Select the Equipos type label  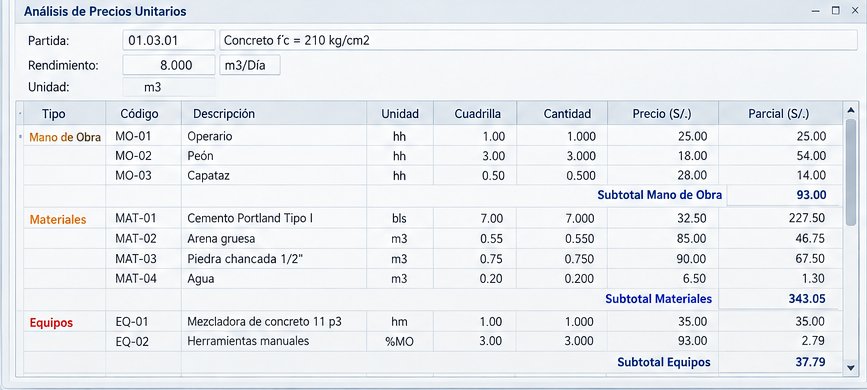(x=51, y=323)
